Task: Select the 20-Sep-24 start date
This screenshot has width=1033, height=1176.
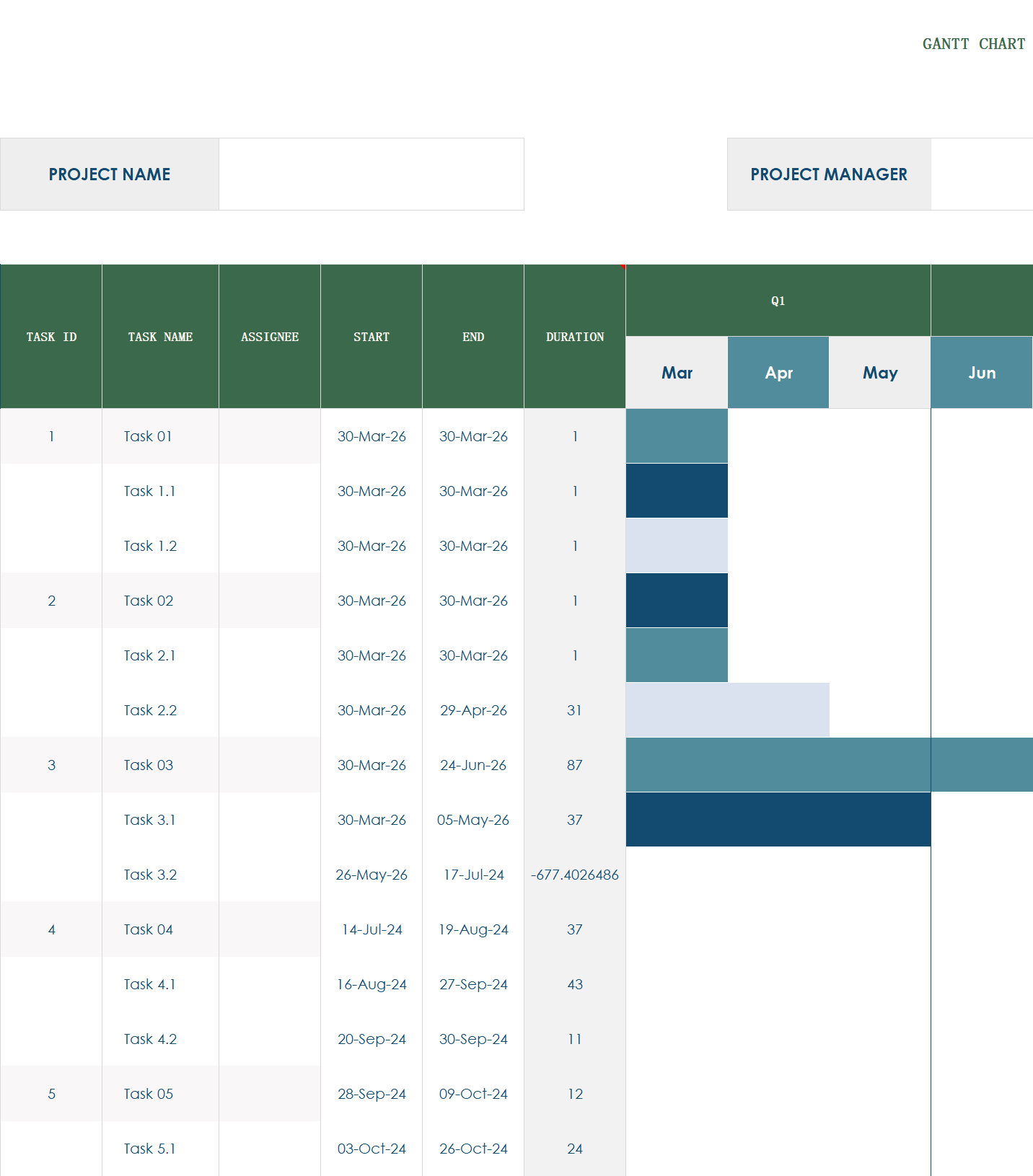Action: point(372,1039)
